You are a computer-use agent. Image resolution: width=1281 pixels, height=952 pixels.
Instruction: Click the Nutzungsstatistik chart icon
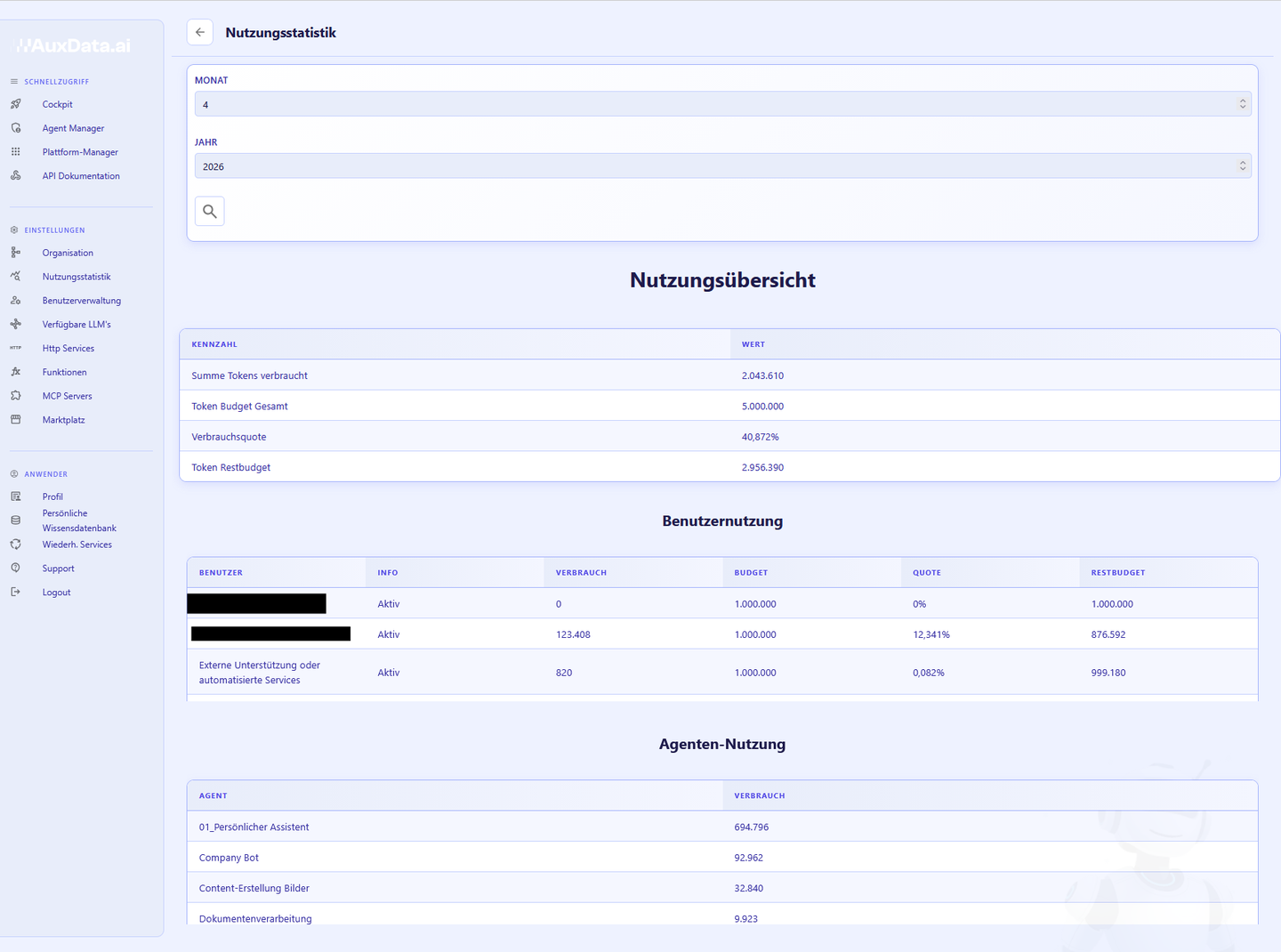click(15, 277)
